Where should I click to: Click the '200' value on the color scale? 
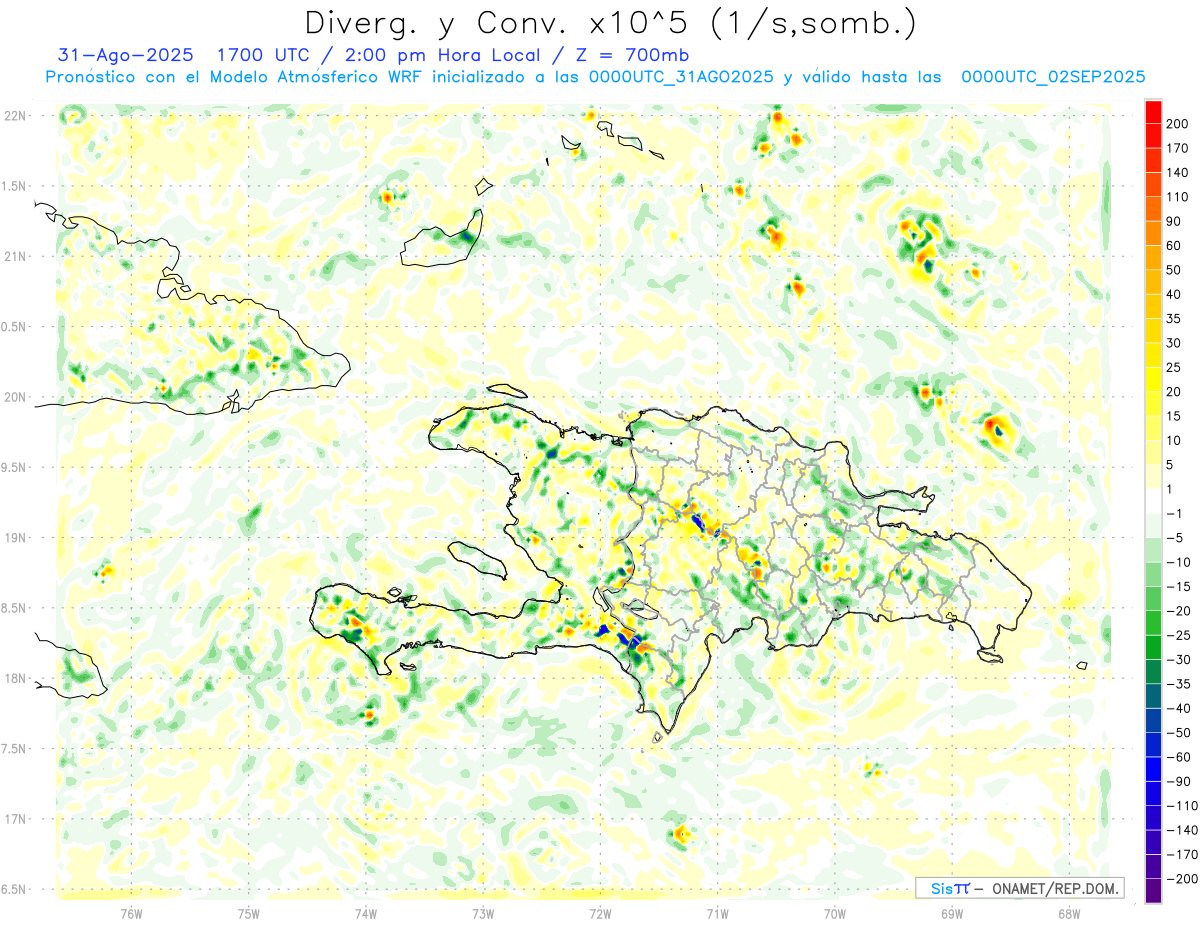click(x=1177, y=124)
